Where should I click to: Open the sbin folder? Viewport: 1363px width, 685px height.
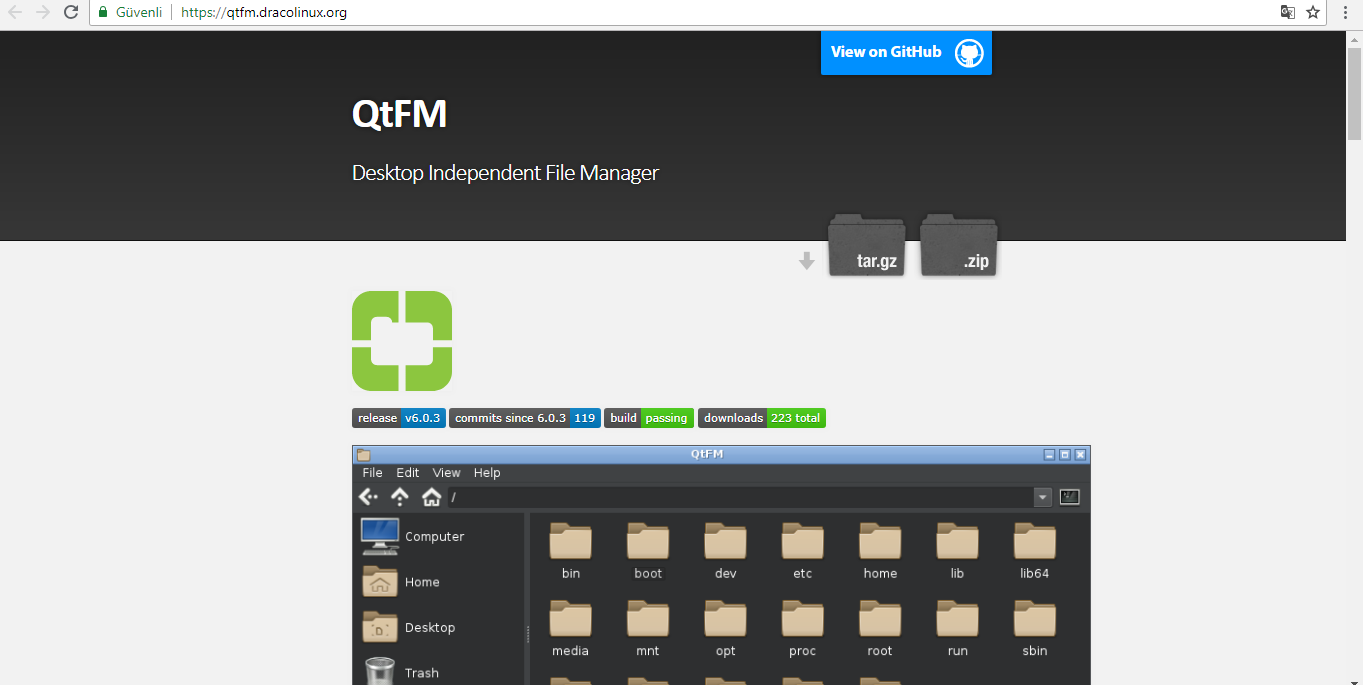point(1035,629)
